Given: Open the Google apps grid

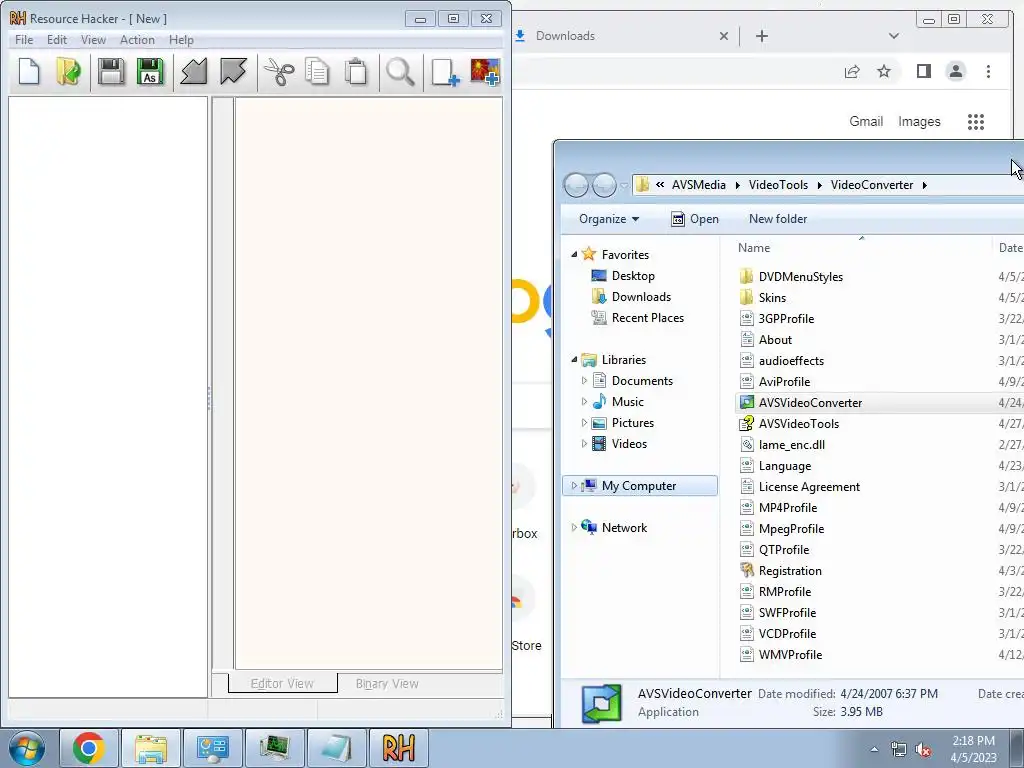Looking at the screenshot, I should coord(976,121).
